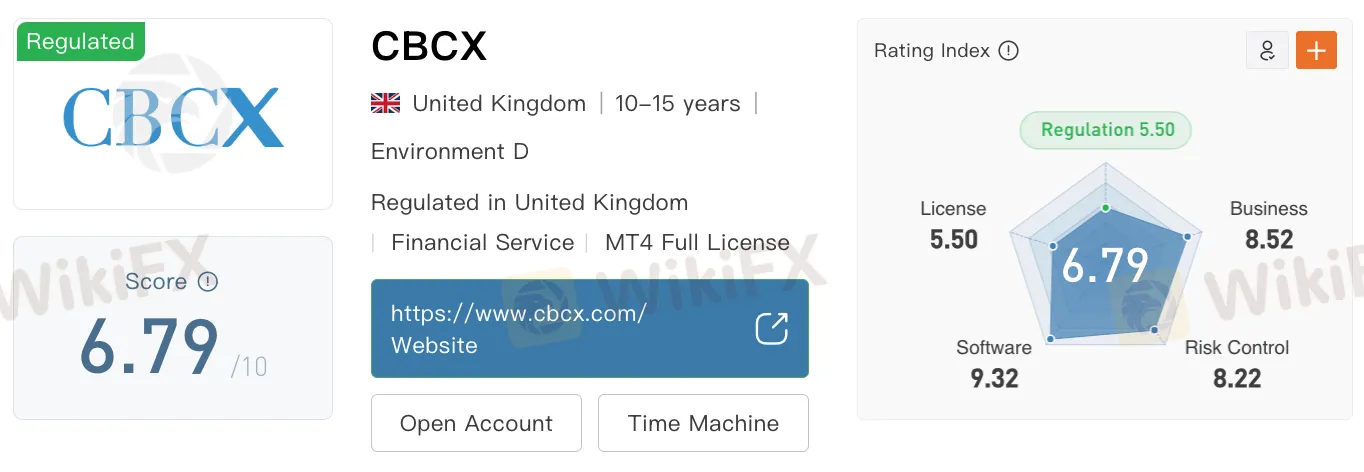
Task: Click the Time Machine button
Action: tap(703, 423)
